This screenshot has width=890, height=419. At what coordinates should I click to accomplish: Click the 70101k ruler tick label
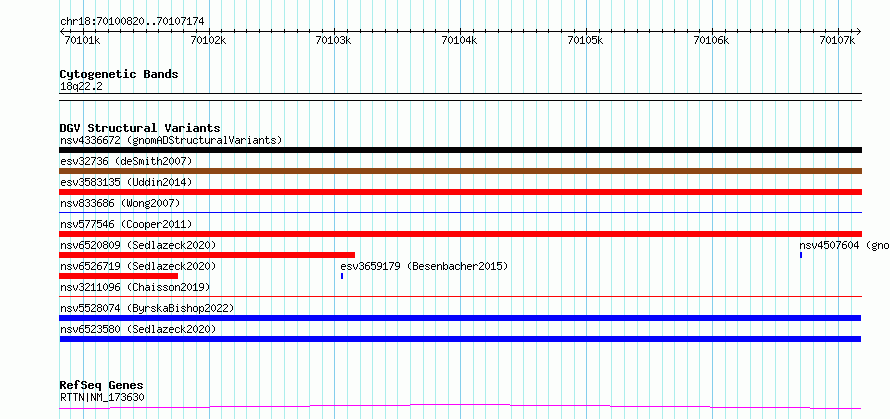83,40
